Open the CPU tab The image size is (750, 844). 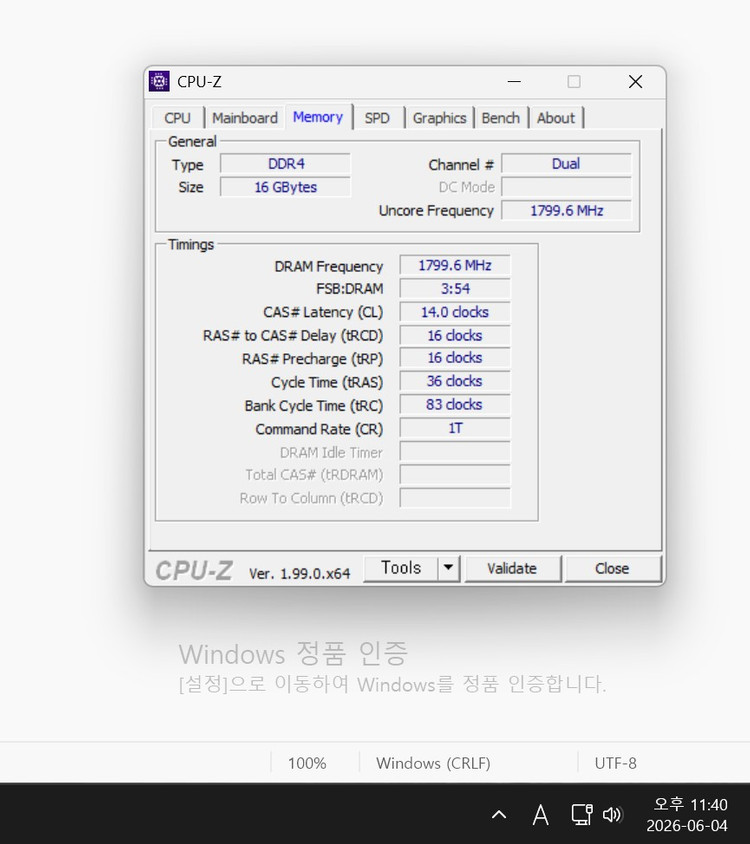click(x=178, y=118)
